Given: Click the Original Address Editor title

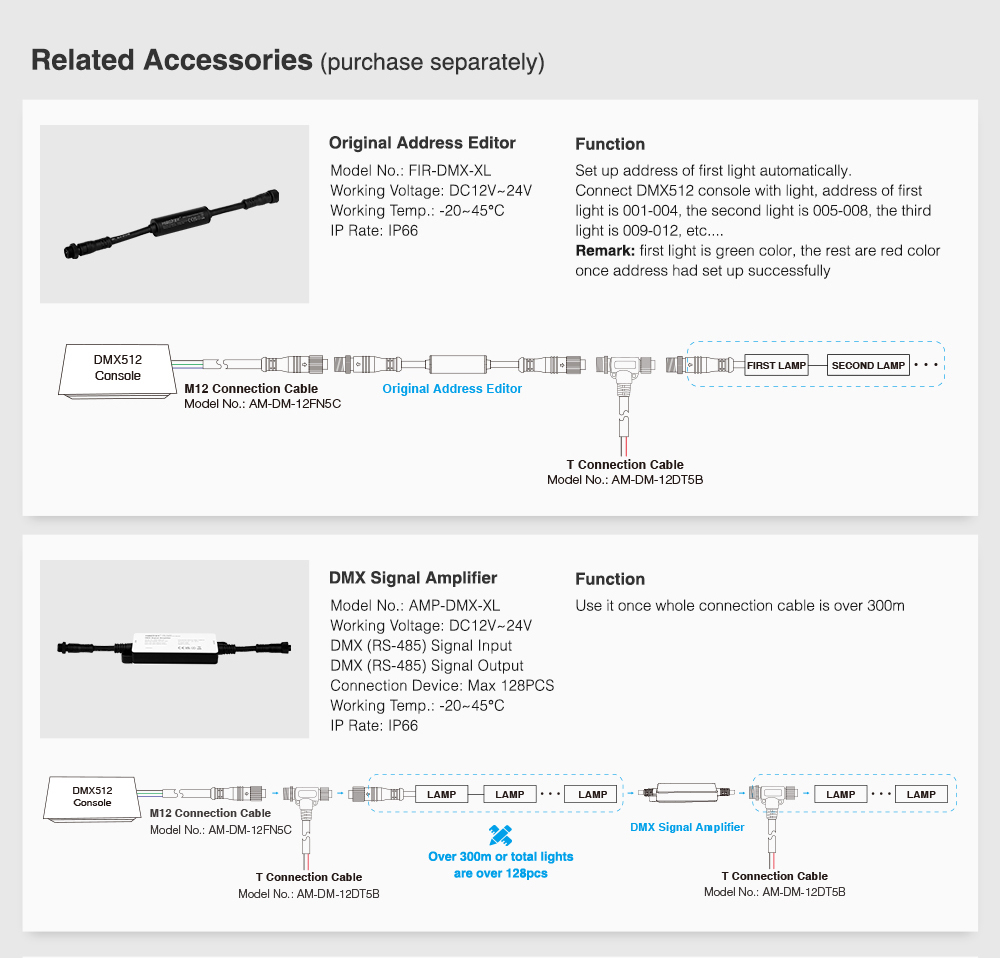Looking at the screenshot, I should pyautogui.click(x=422, y=143).
